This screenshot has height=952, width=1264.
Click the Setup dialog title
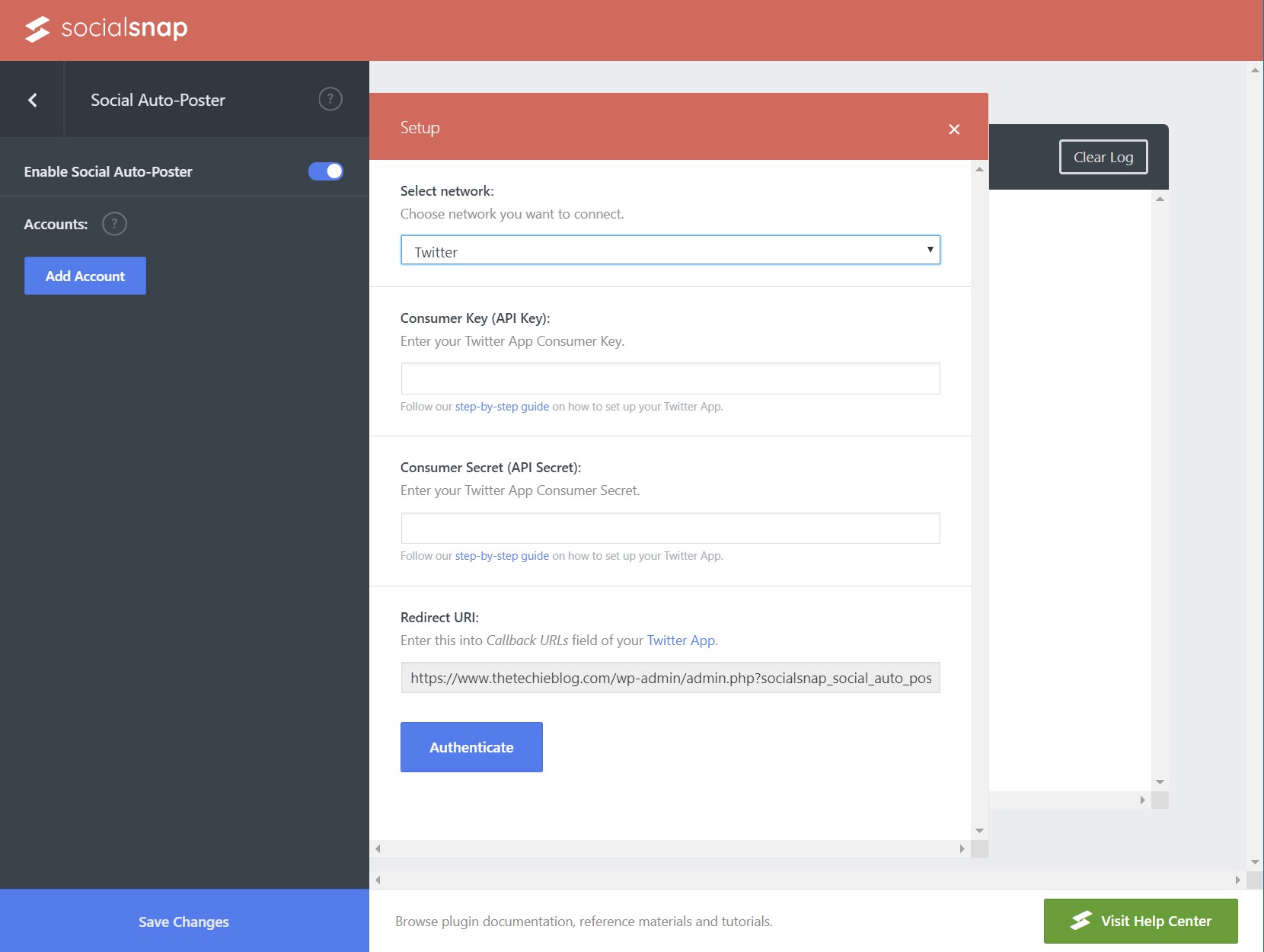click(420, 128)
